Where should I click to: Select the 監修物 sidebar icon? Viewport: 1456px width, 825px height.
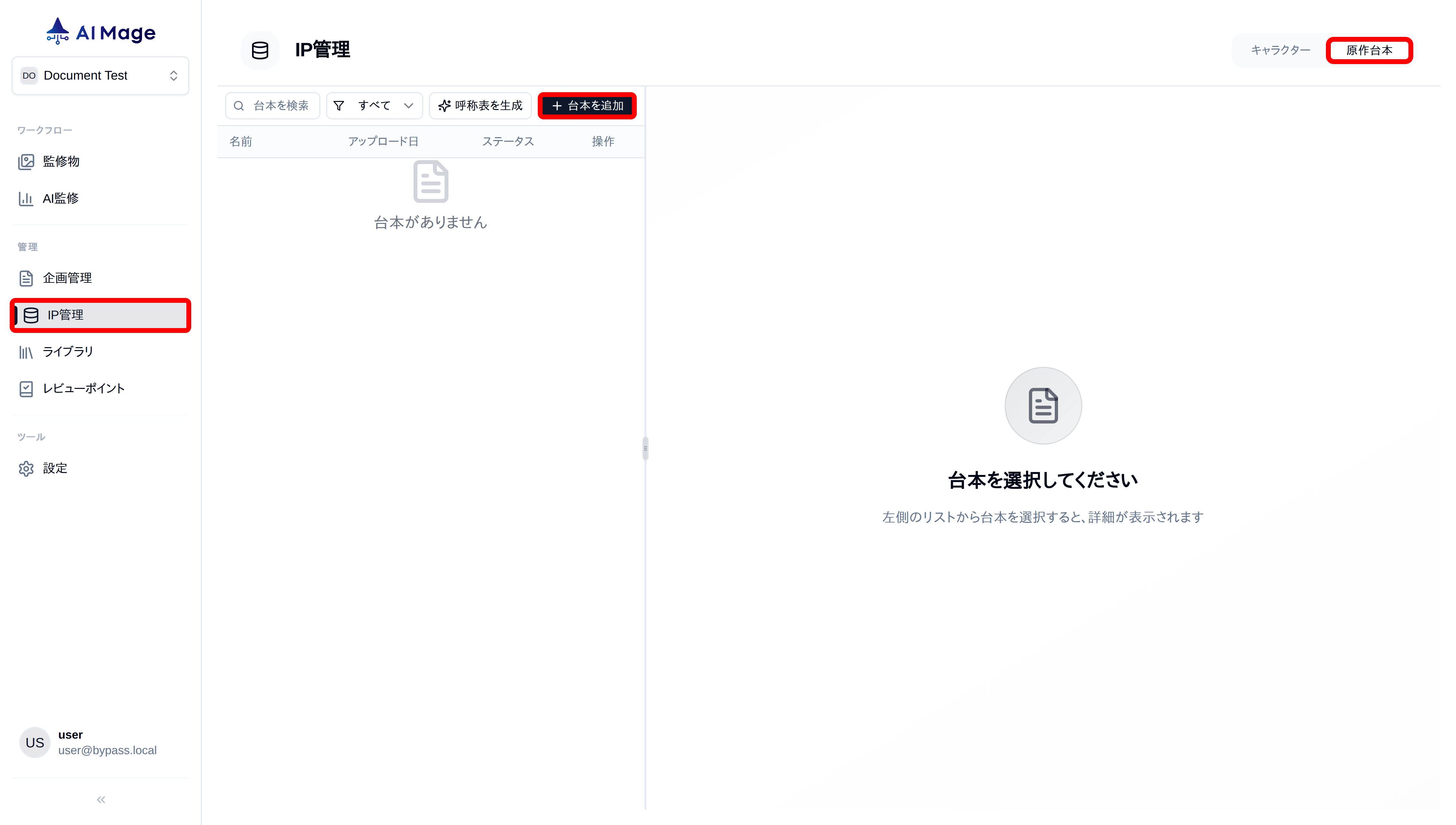(27, 161)
